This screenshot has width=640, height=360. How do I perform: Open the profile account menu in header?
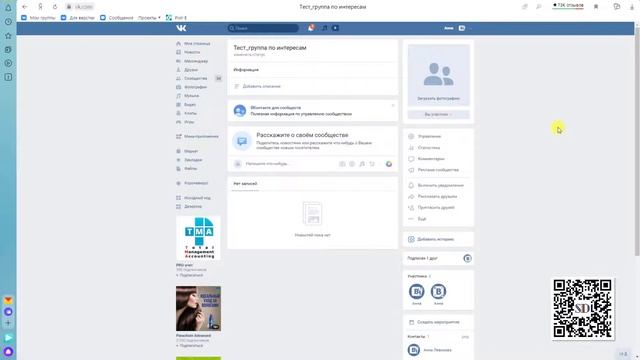click(458, 28)
